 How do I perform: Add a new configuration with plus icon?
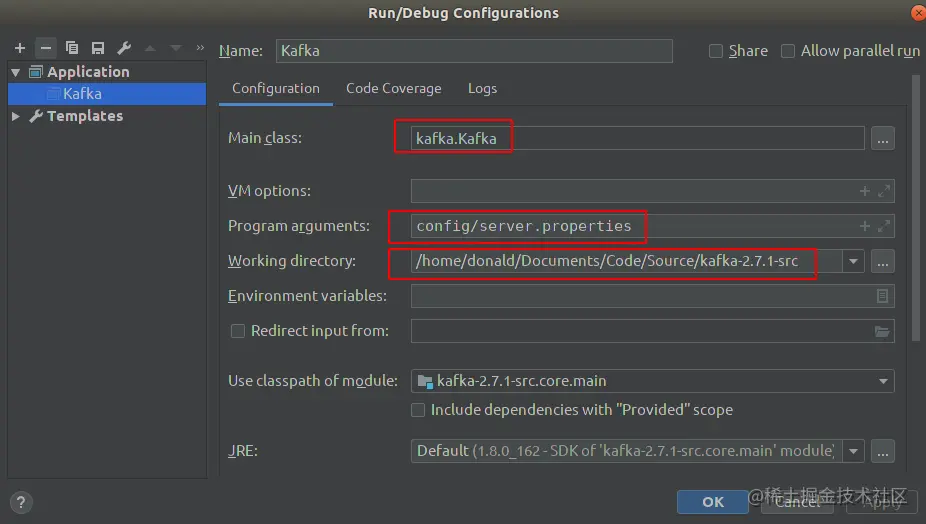click(x=19, y=48)
